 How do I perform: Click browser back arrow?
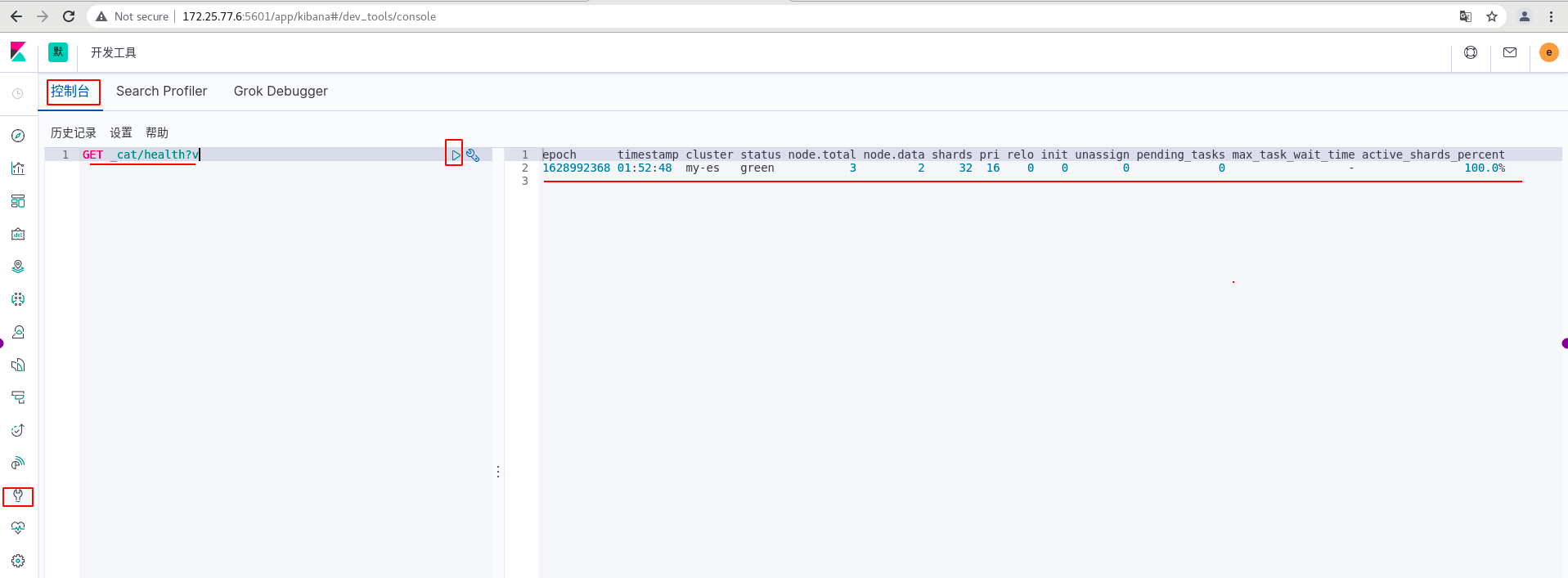click(x=16, y=16)
